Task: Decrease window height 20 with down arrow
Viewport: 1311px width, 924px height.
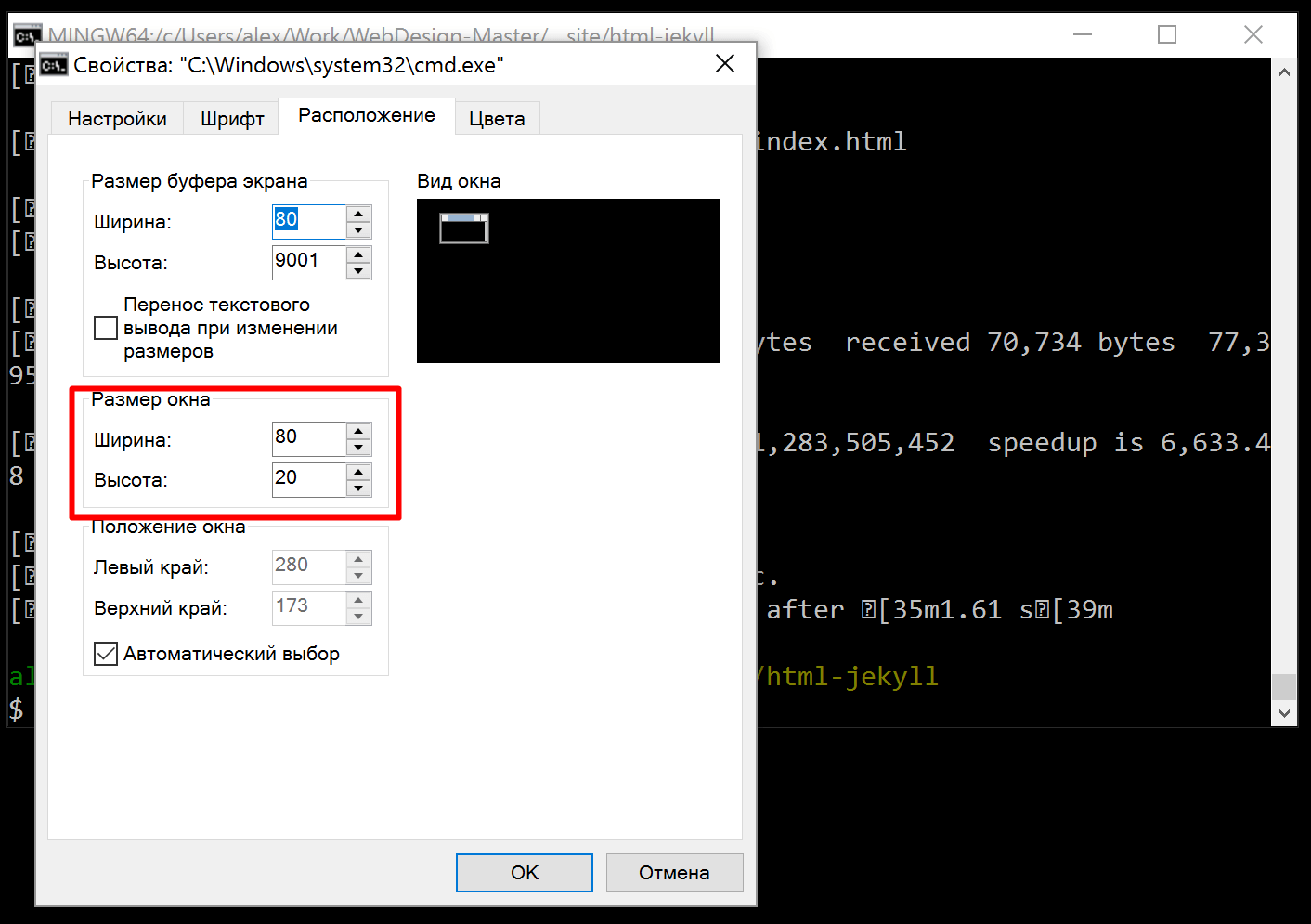Action: click(x=358, y=488)
